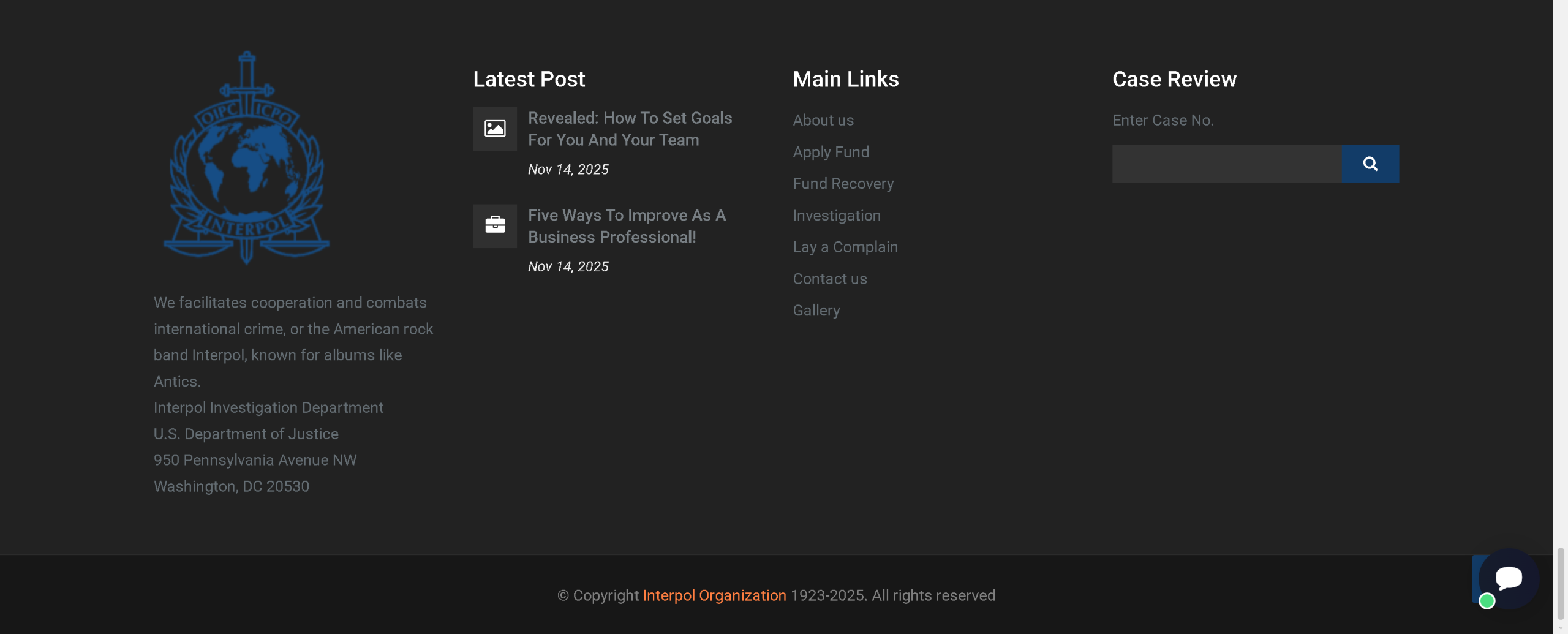
Task: Click the Interpol Organization copyright link
Action: point(714,595)
